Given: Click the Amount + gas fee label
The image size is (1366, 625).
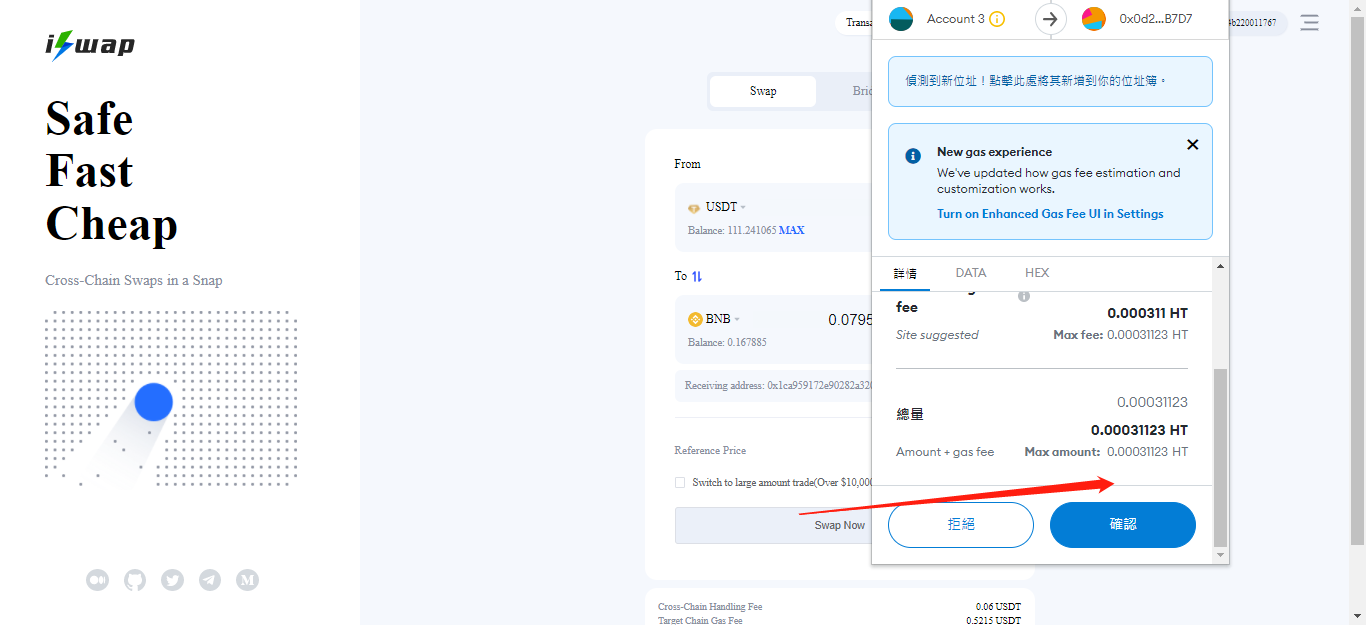Looking at the screenshot, I should pos(945,452).
